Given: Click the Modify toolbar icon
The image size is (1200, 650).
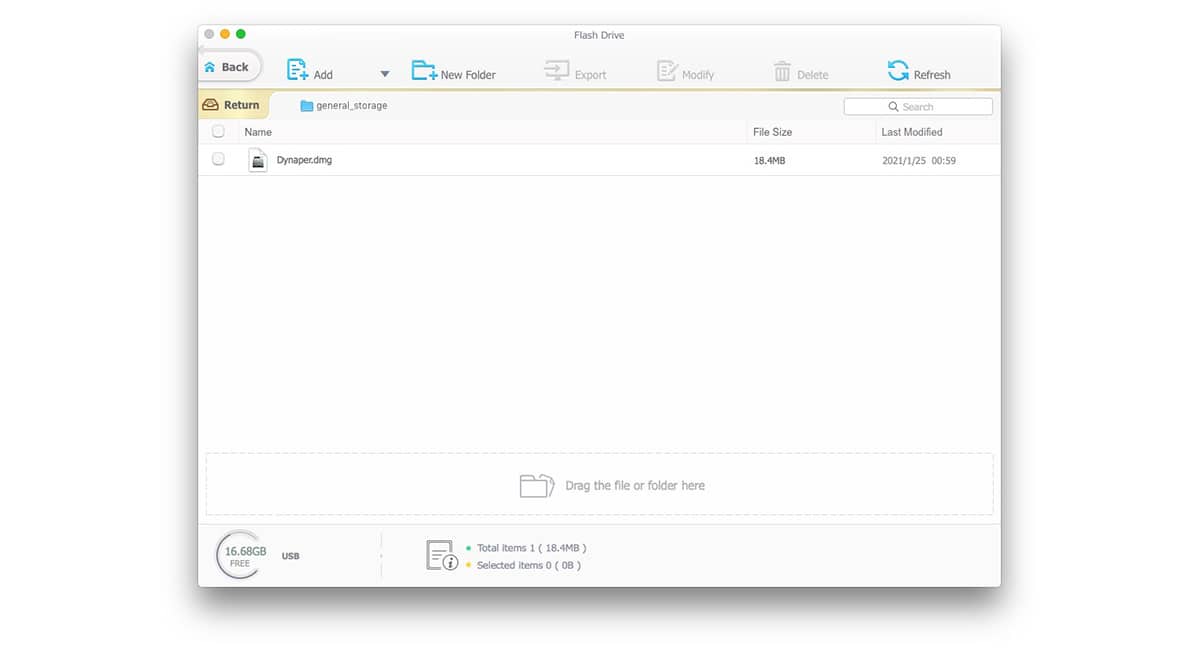Looking at the screenshot, I should click(x=667, y=71).
